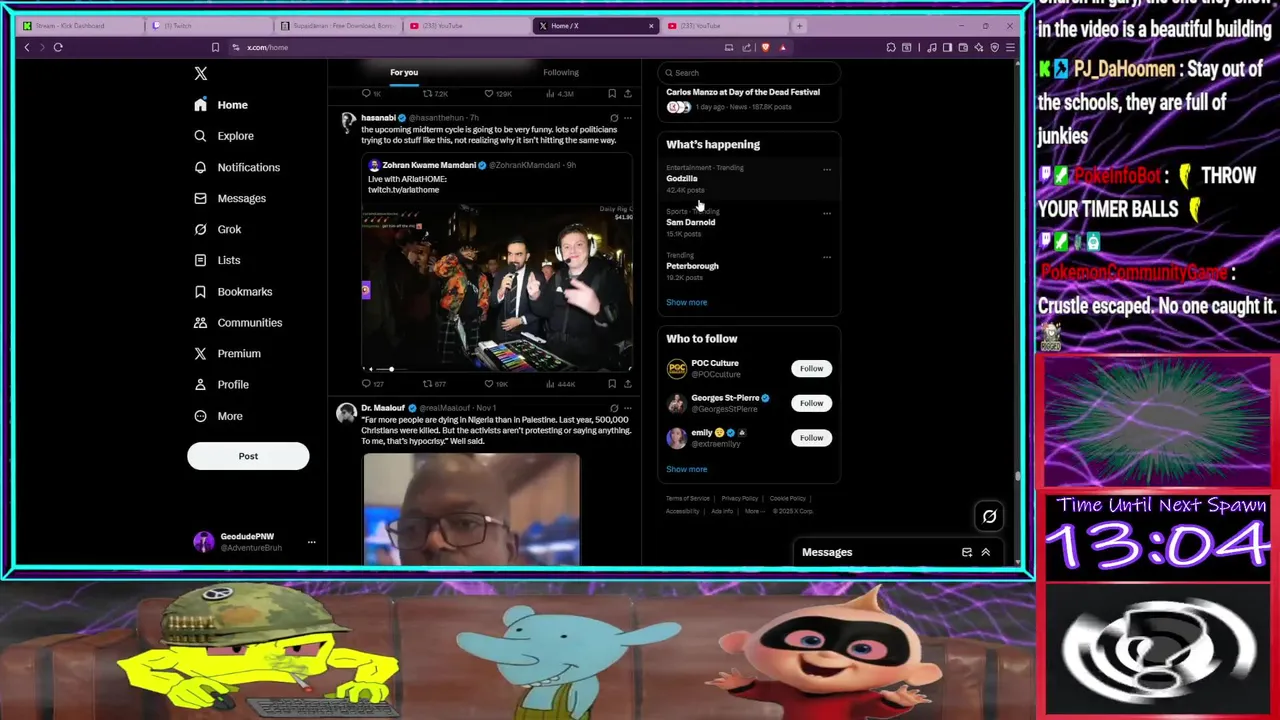Close the Home / X tab
The width and height of the screenshot is (1280, 720).
click(x=651, y=26)
